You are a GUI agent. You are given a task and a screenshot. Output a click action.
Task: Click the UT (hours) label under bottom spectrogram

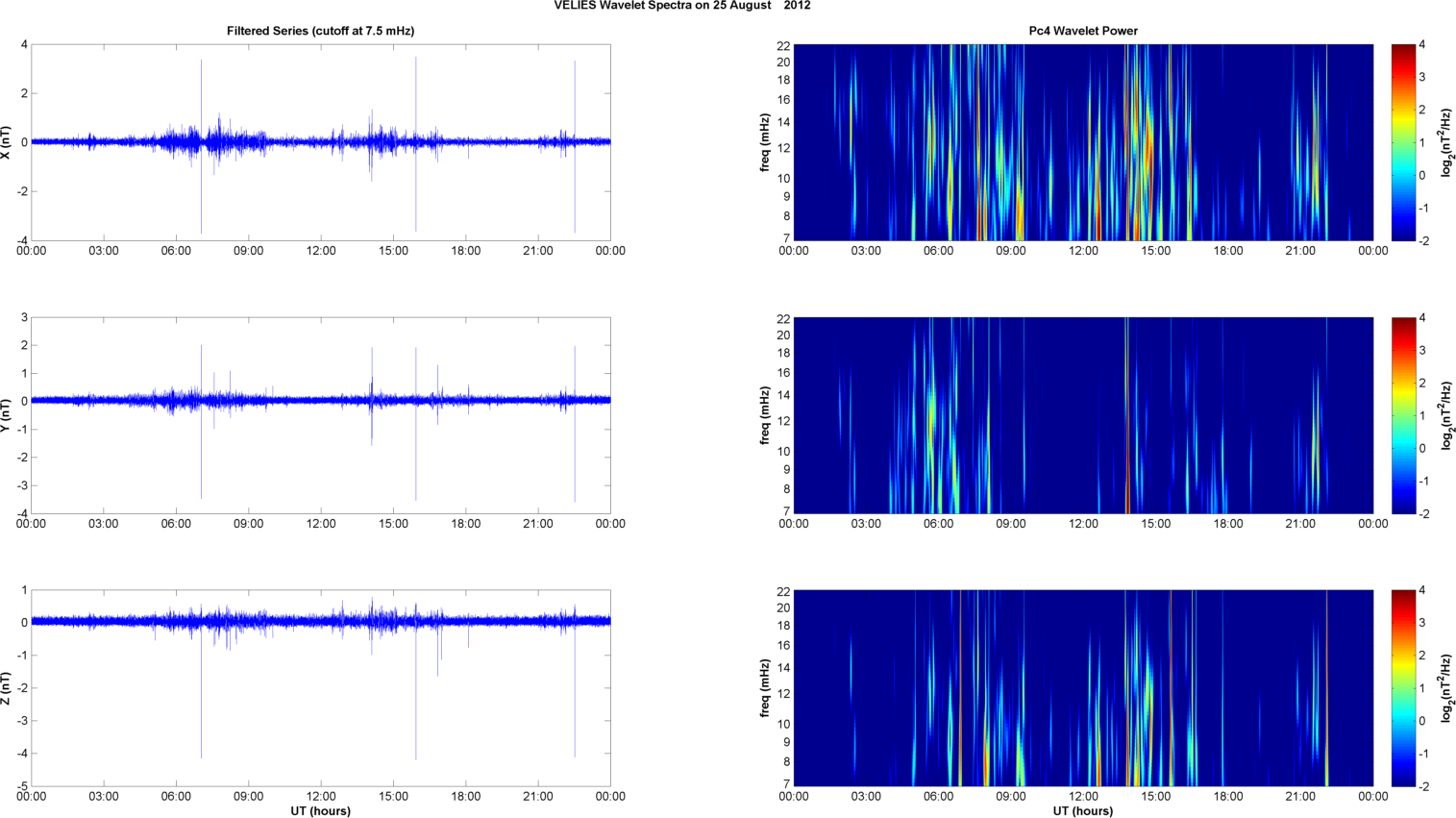1083,811
